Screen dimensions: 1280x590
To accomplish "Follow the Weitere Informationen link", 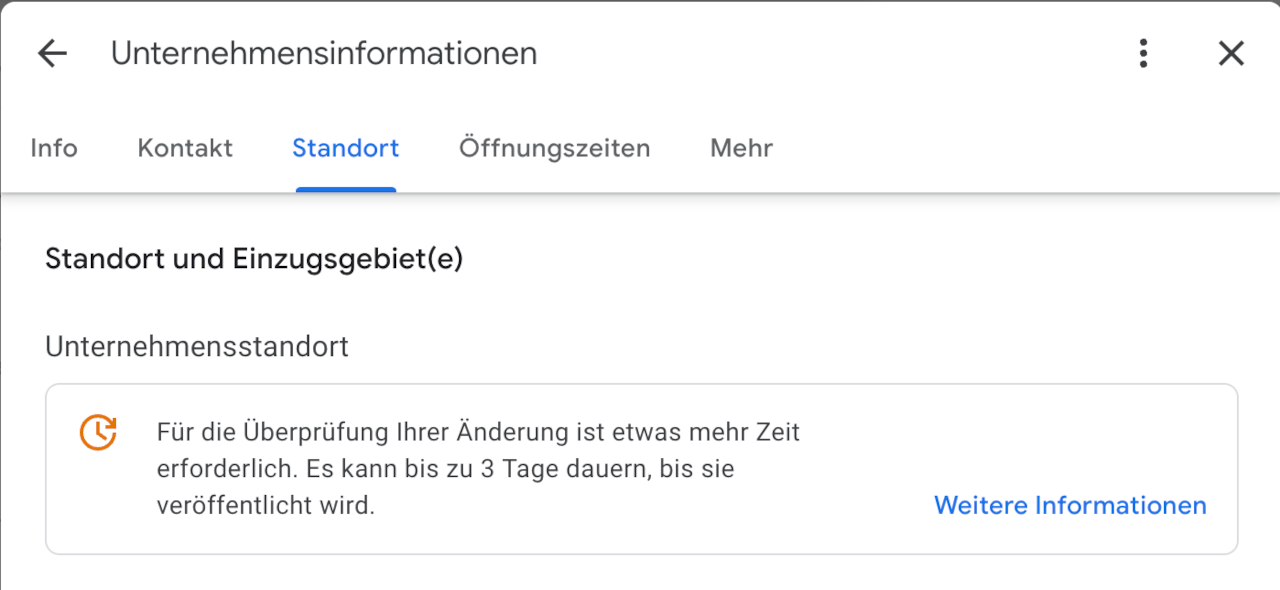I will pos(1070,505).
